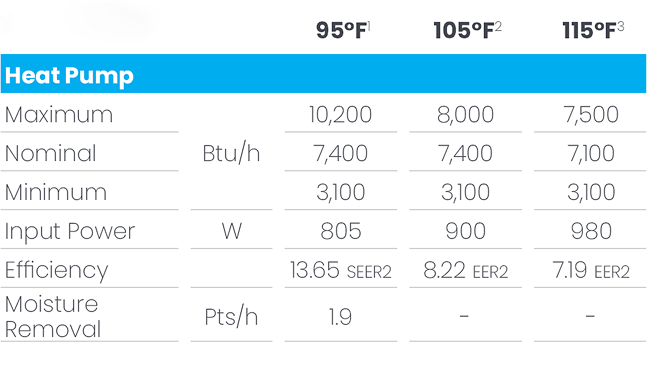
Task: Click the 1.9 moisture removal value
Action: pyautogui.click(x=340, y=317)
